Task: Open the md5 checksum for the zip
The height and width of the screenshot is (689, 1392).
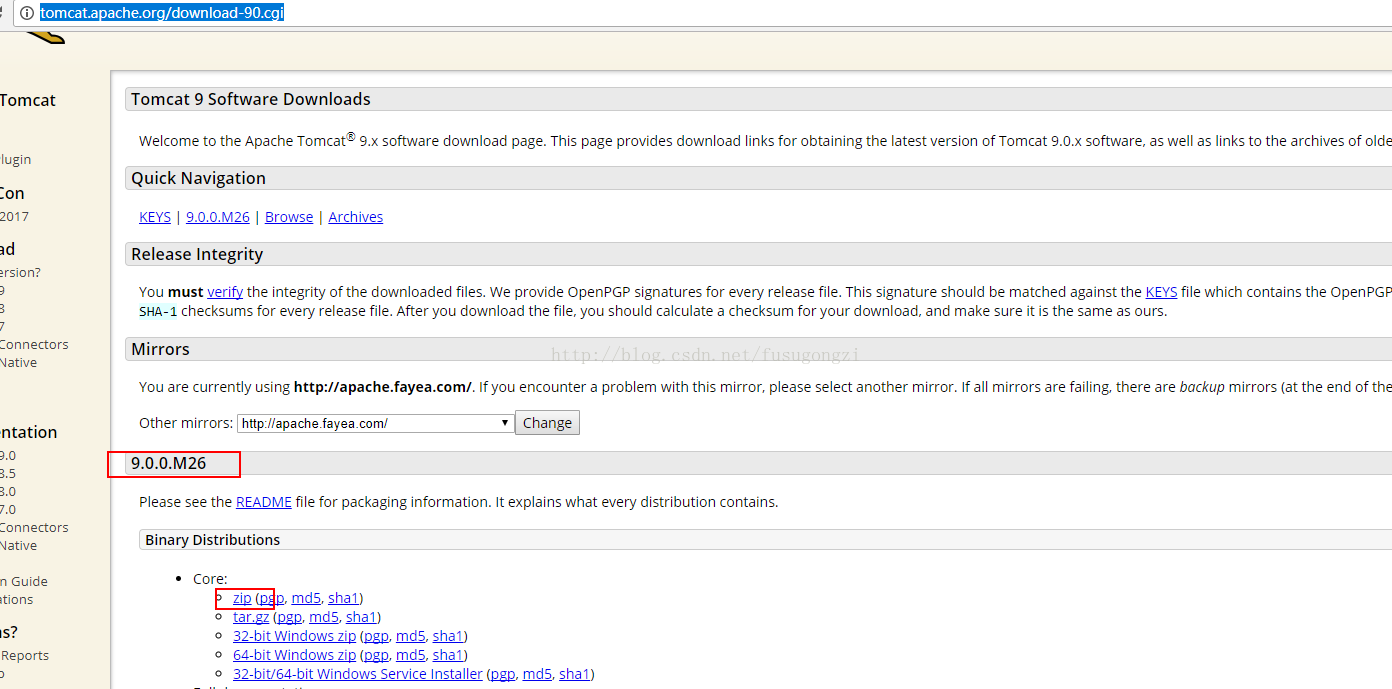Action: (306, 598)
